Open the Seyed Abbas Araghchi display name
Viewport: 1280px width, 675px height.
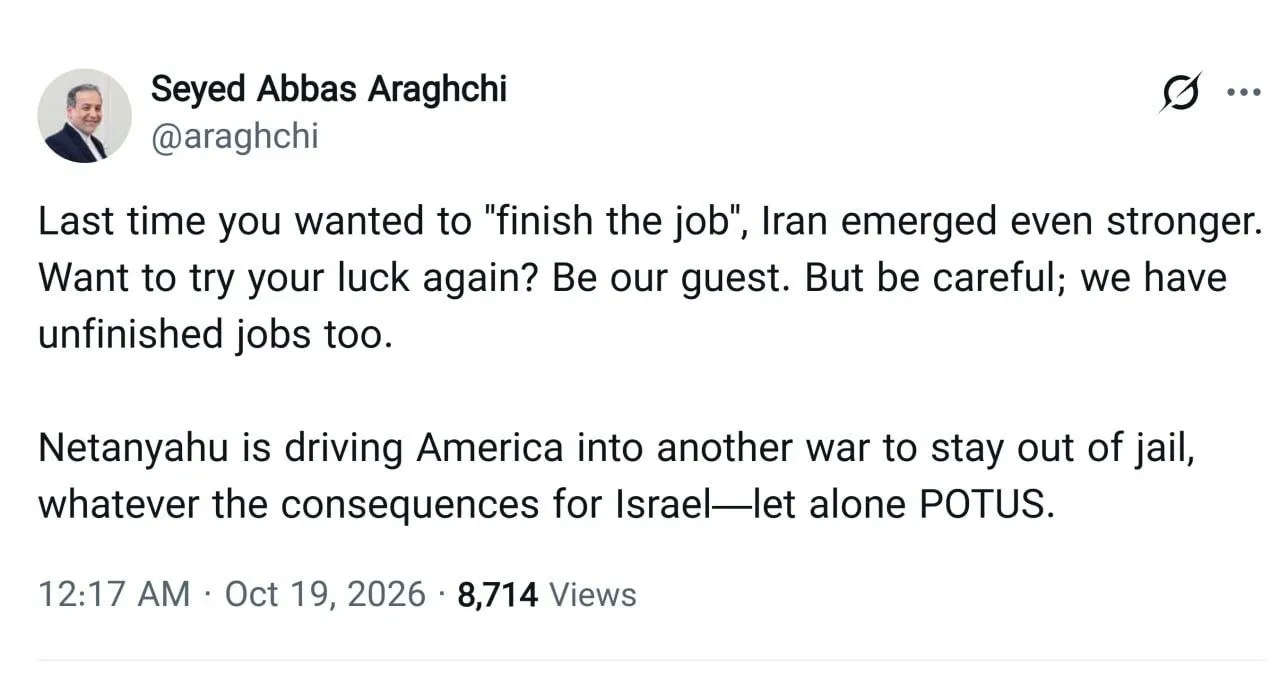point(329,89)
